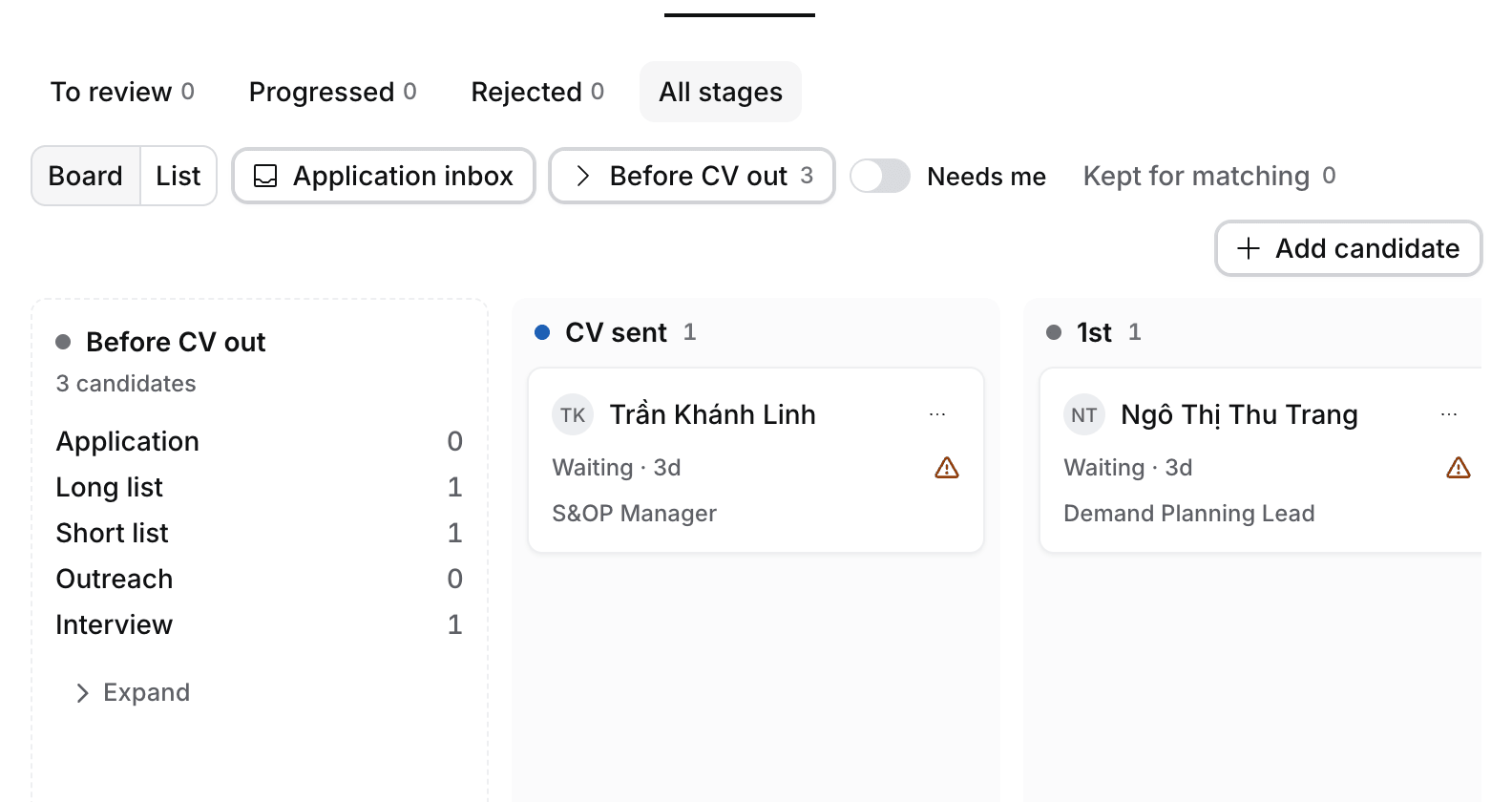Click the S&OP Manager job title

634,514
